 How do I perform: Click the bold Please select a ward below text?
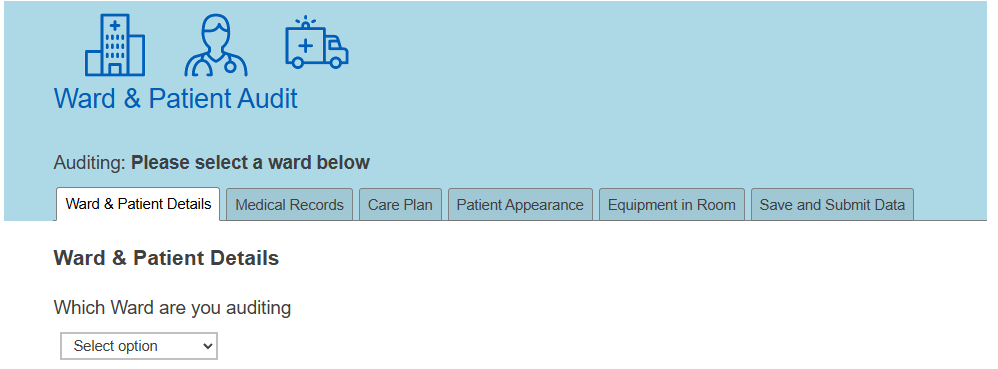[x=250, y=163]
